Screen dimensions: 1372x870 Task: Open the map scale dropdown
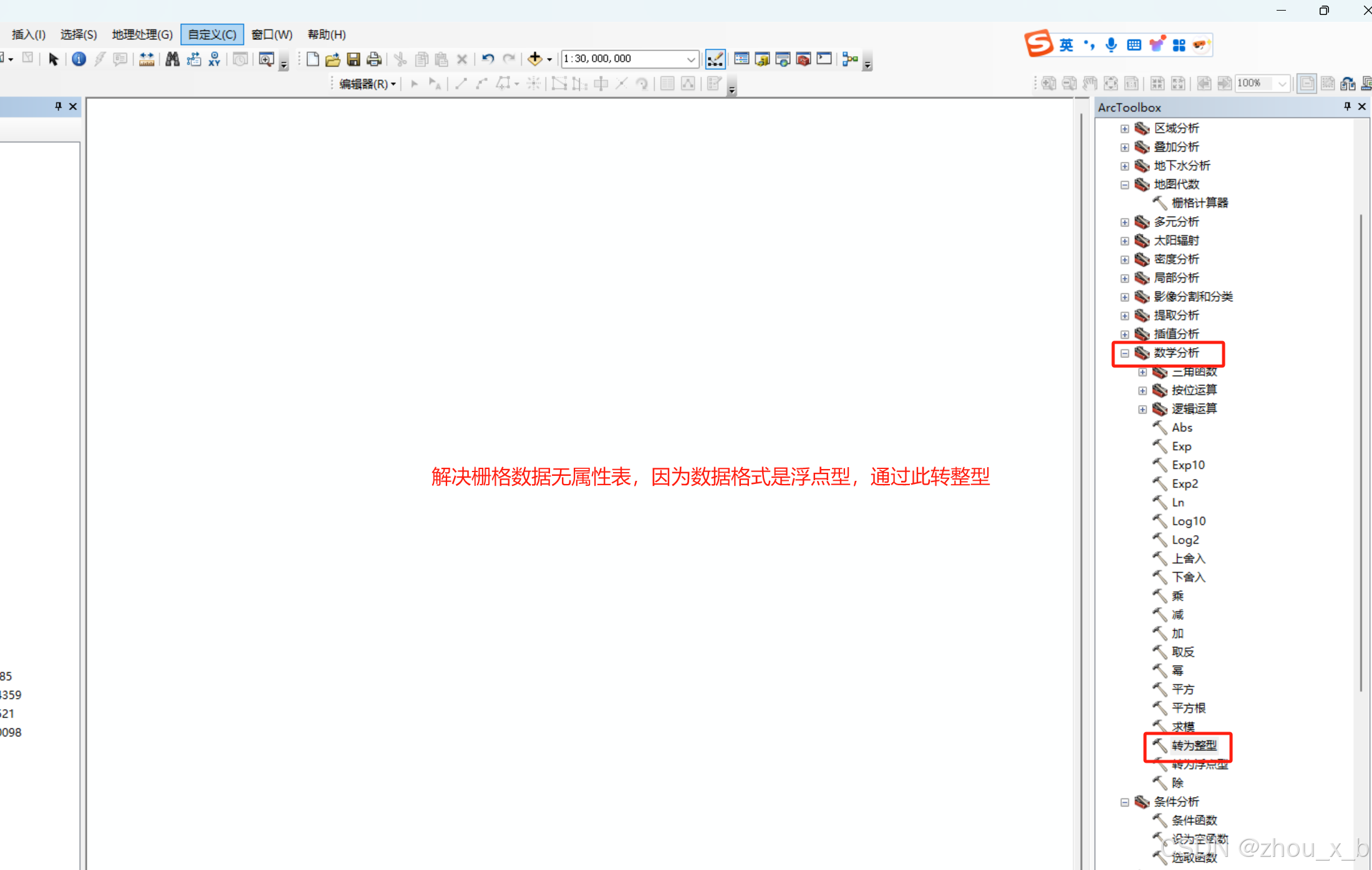690,59
